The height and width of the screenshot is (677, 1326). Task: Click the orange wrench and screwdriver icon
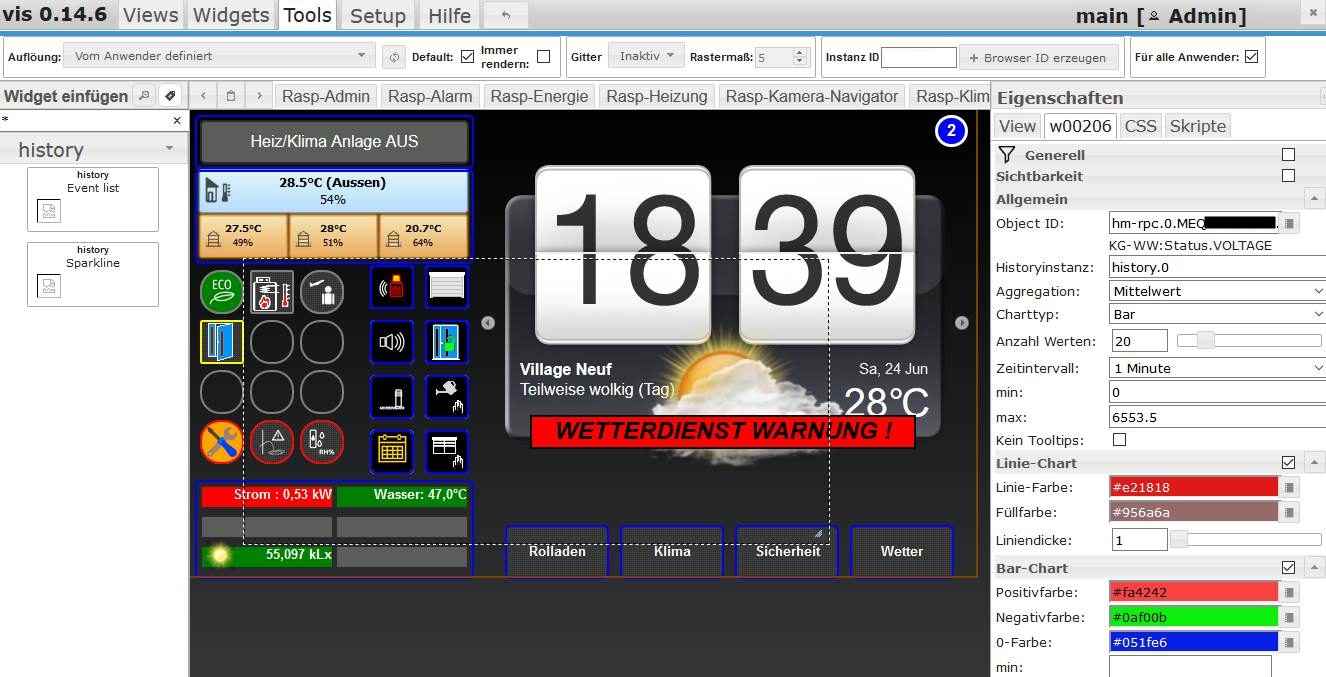click(221, 442)
